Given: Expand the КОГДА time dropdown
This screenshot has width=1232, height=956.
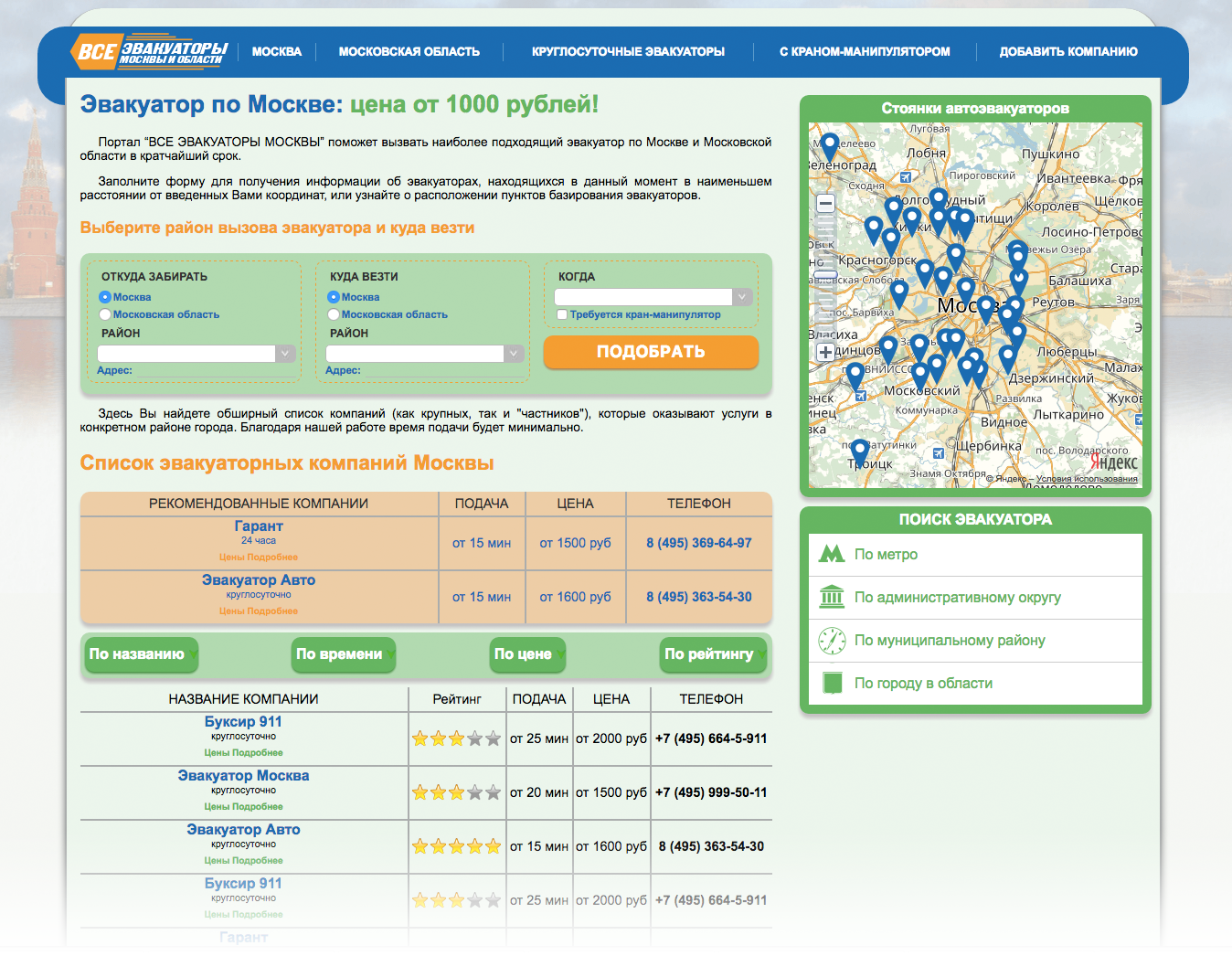Looking at the screenshot, I should tap(653, 297).
